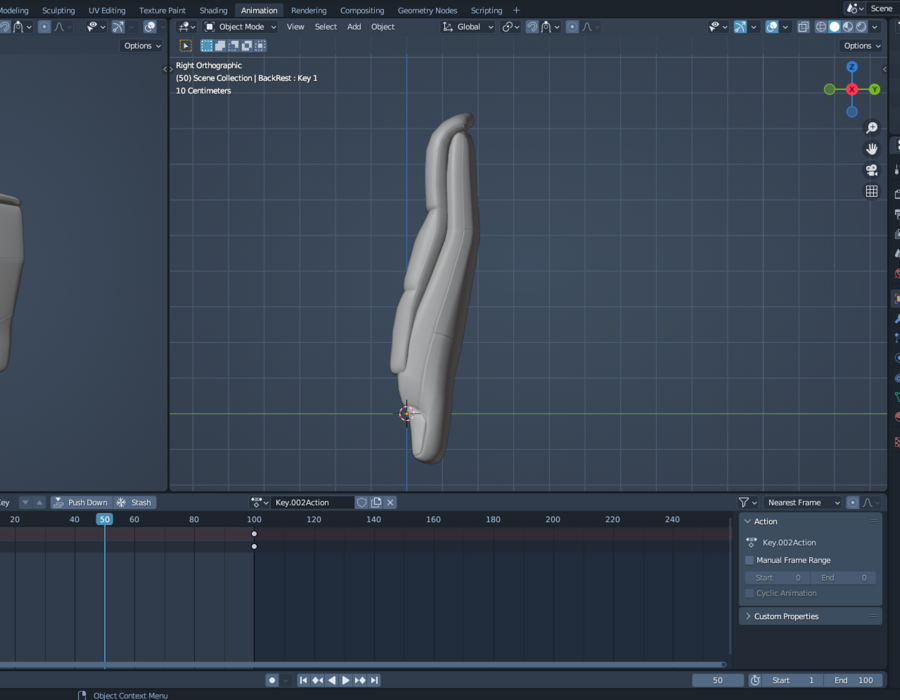Duplicate Key.002Action with the new copy icon
The image size is (900, 700).
coord(376,502)
